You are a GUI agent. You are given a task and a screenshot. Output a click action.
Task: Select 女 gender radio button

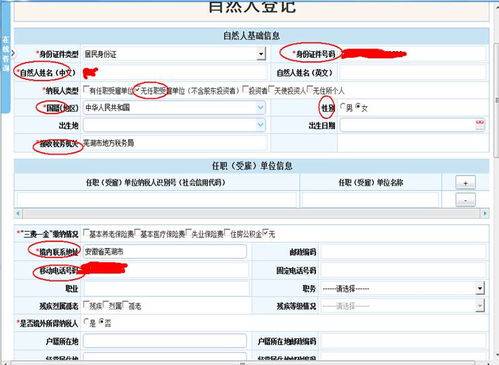358,107
